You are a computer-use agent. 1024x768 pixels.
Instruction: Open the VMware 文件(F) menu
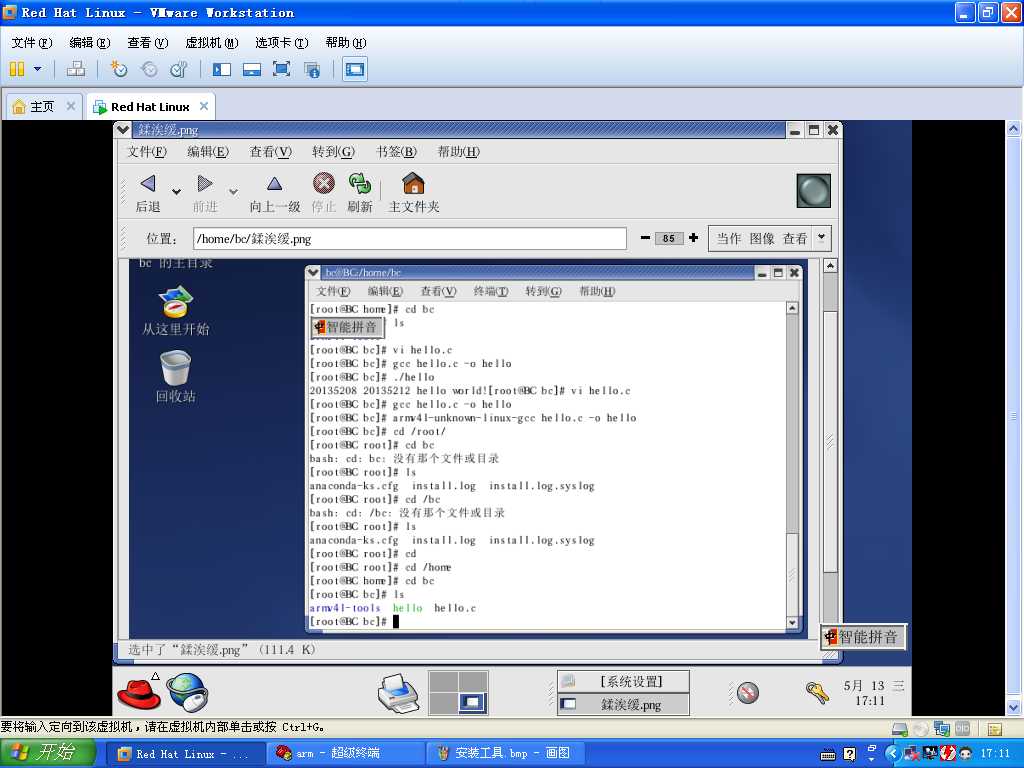pyautogui.click(x=31, y=42)
